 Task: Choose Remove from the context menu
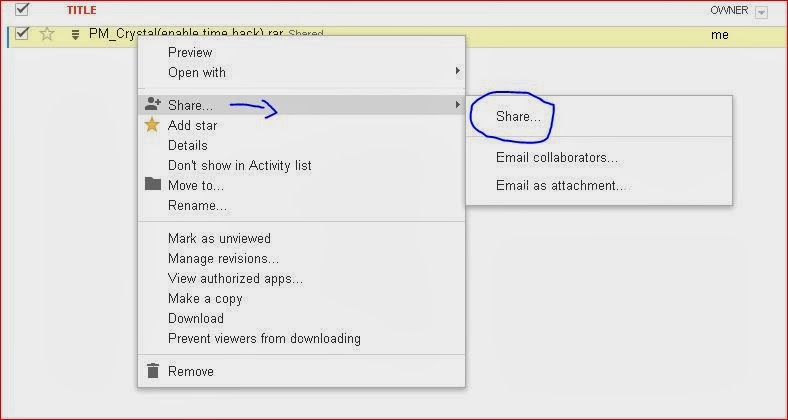190,371
